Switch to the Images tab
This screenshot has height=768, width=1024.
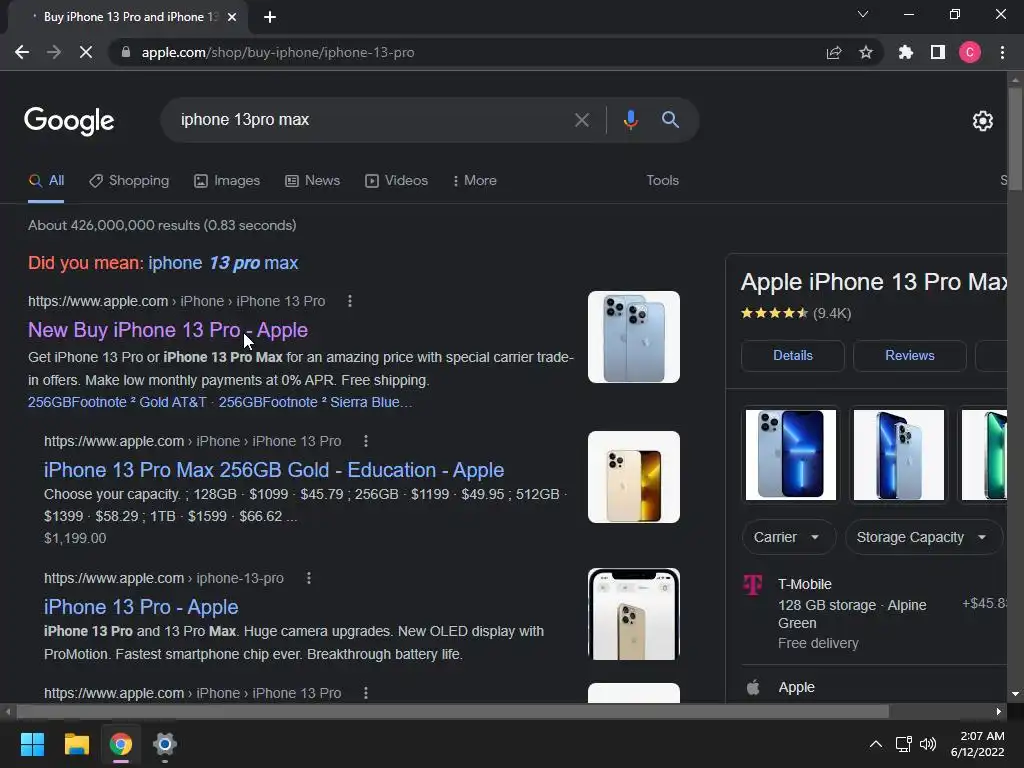227,181
